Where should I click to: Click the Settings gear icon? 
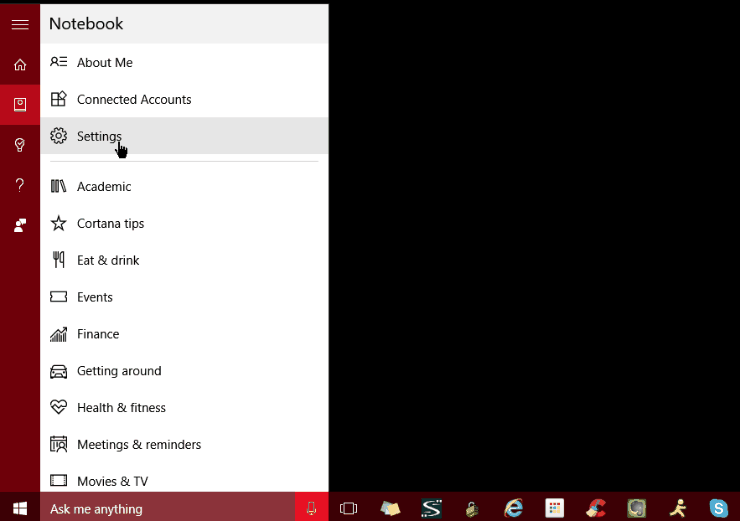coord(59,136)
